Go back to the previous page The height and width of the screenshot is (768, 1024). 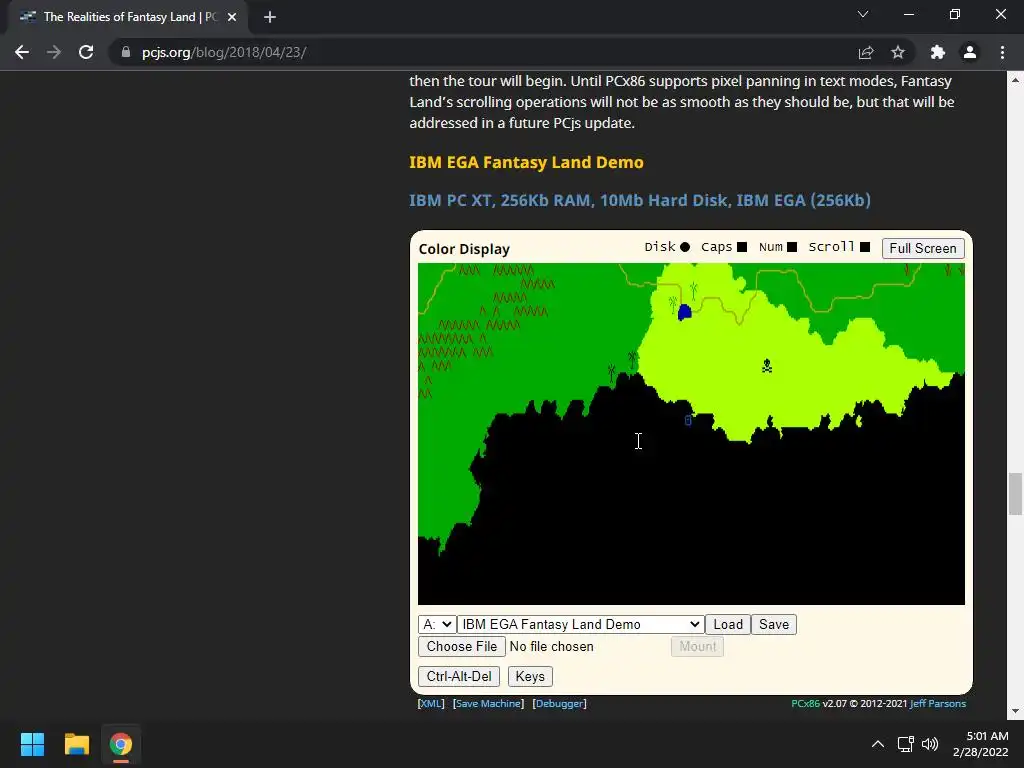[22, 52]
